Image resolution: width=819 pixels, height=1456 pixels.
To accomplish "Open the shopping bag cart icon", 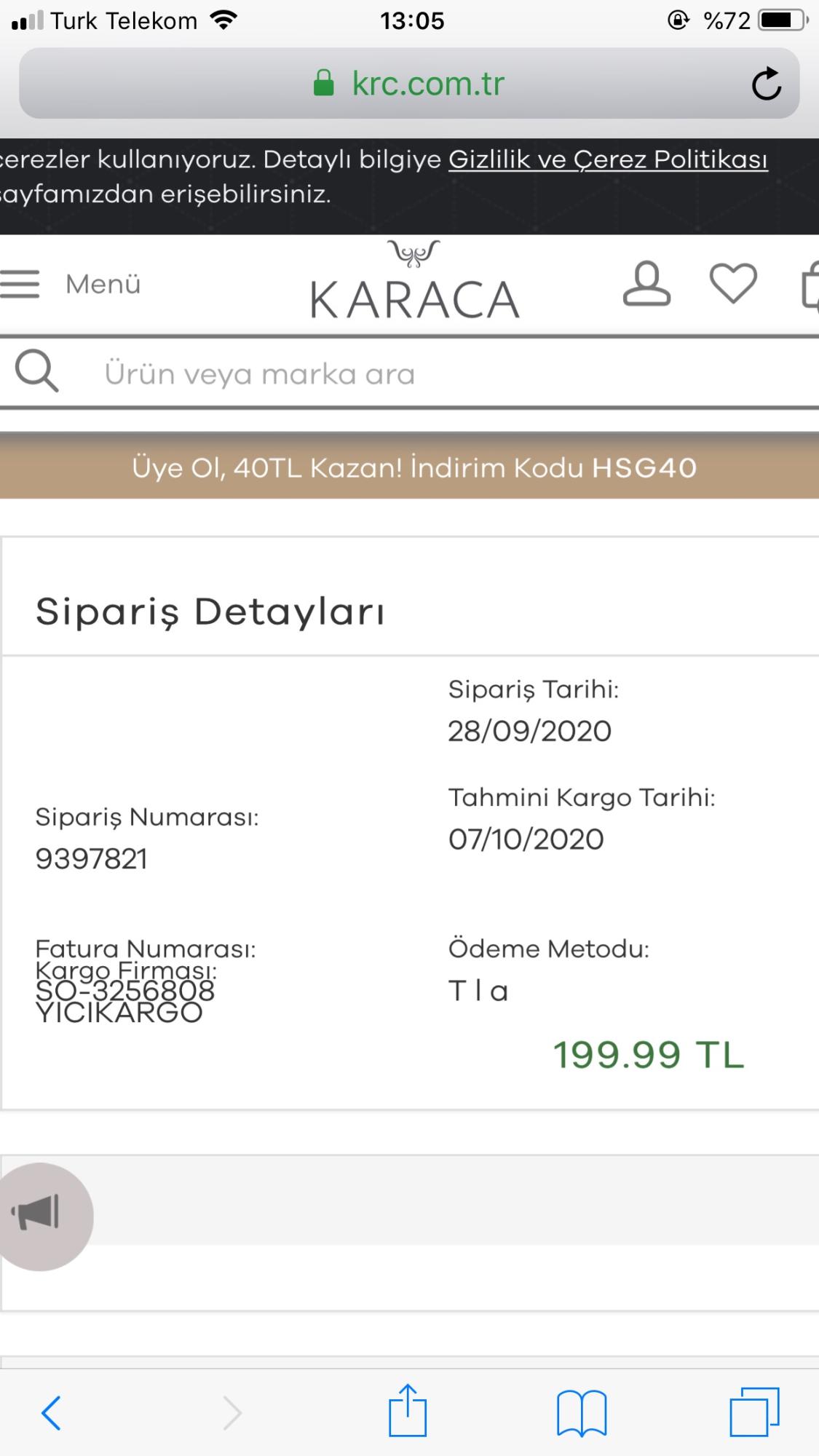I will pos(810,284).
